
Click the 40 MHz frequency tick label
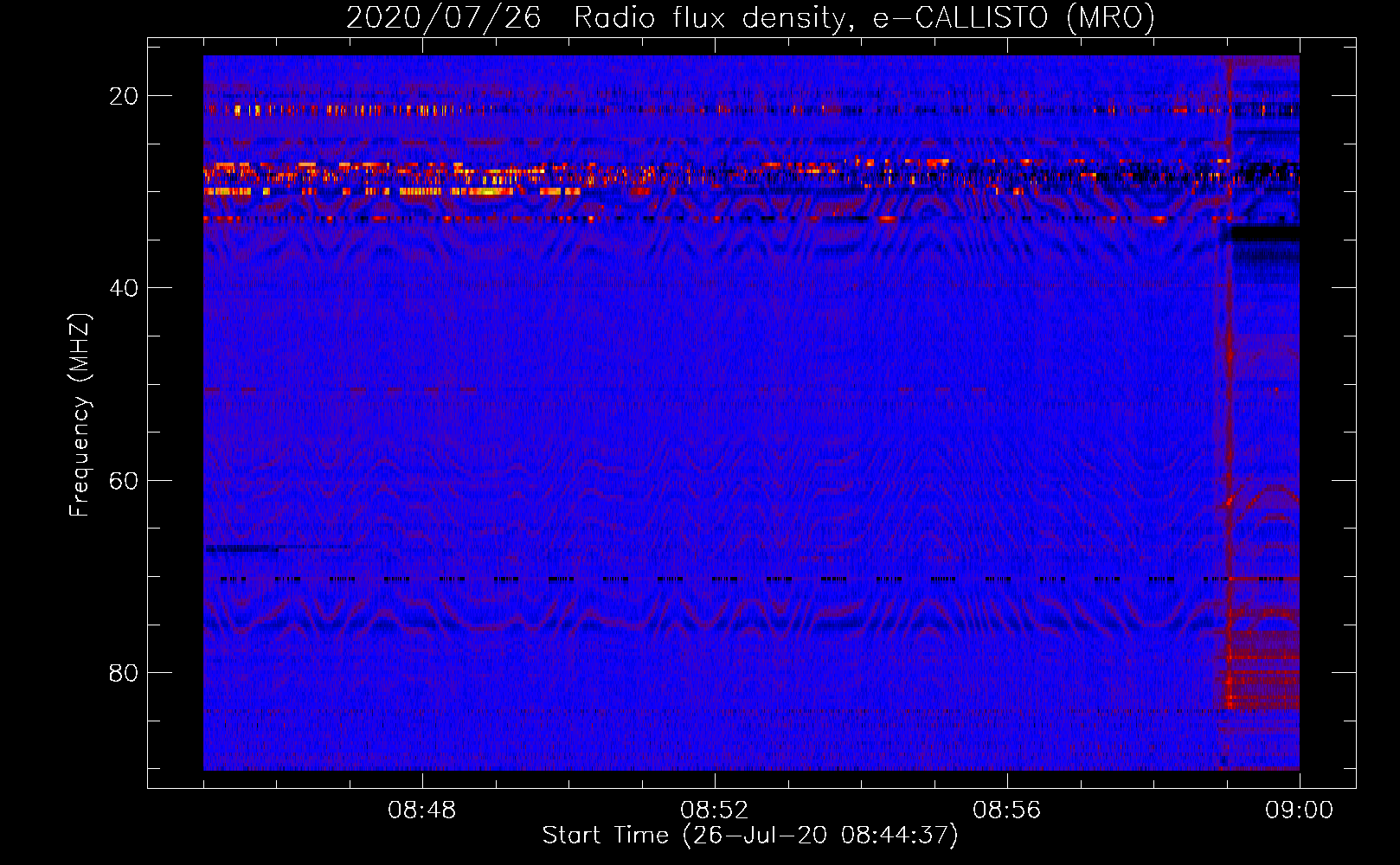tap(124, 288)
